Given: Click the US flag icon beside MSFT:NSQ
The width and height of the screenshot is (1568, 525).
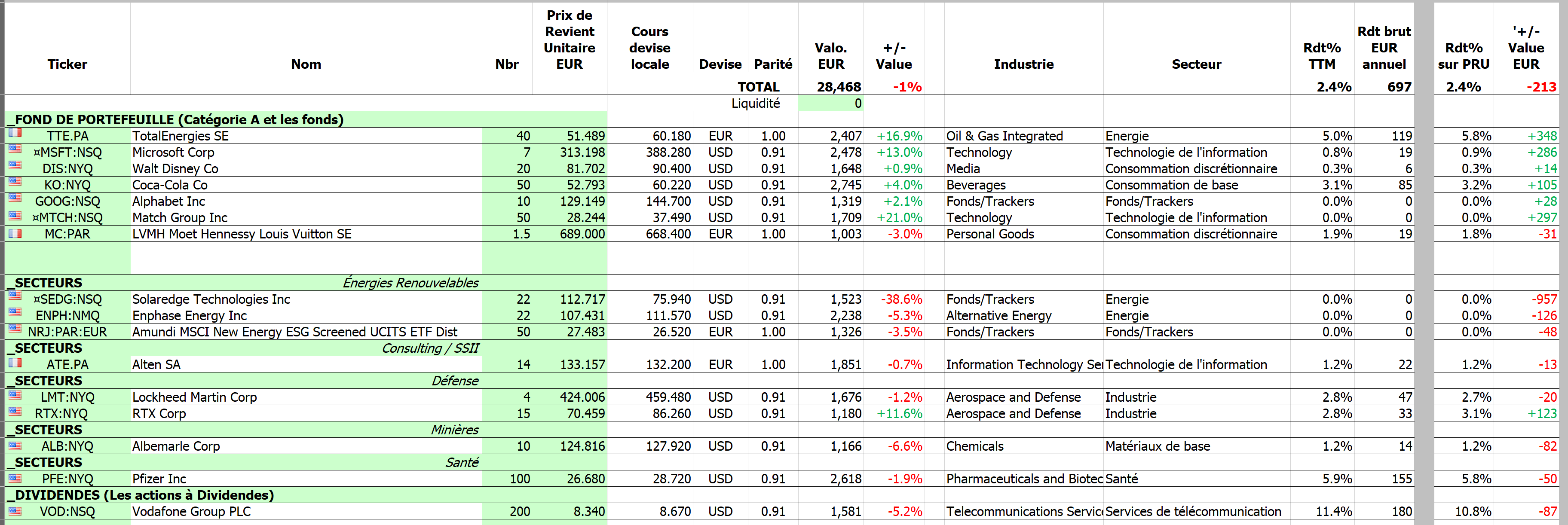Looking at the screenshot, I should point(15,149).
